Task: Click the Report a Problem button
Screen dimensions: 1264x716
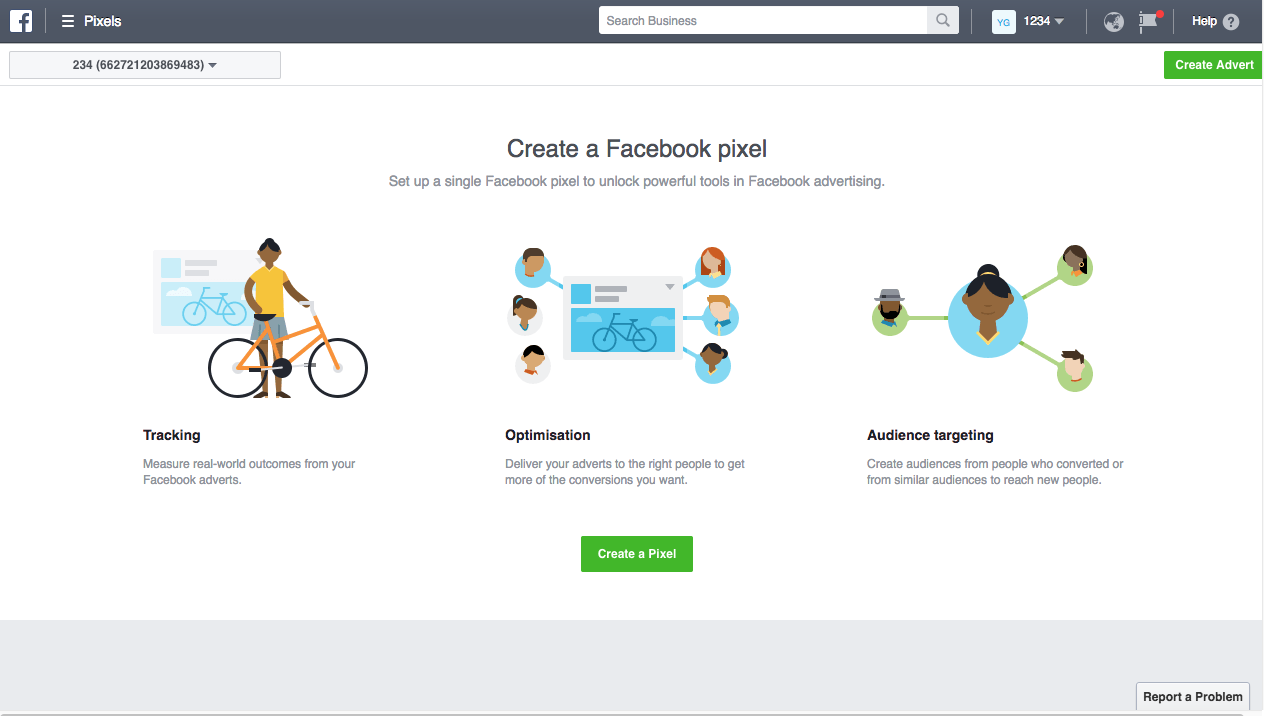Action: click(x=1193, y=697)
